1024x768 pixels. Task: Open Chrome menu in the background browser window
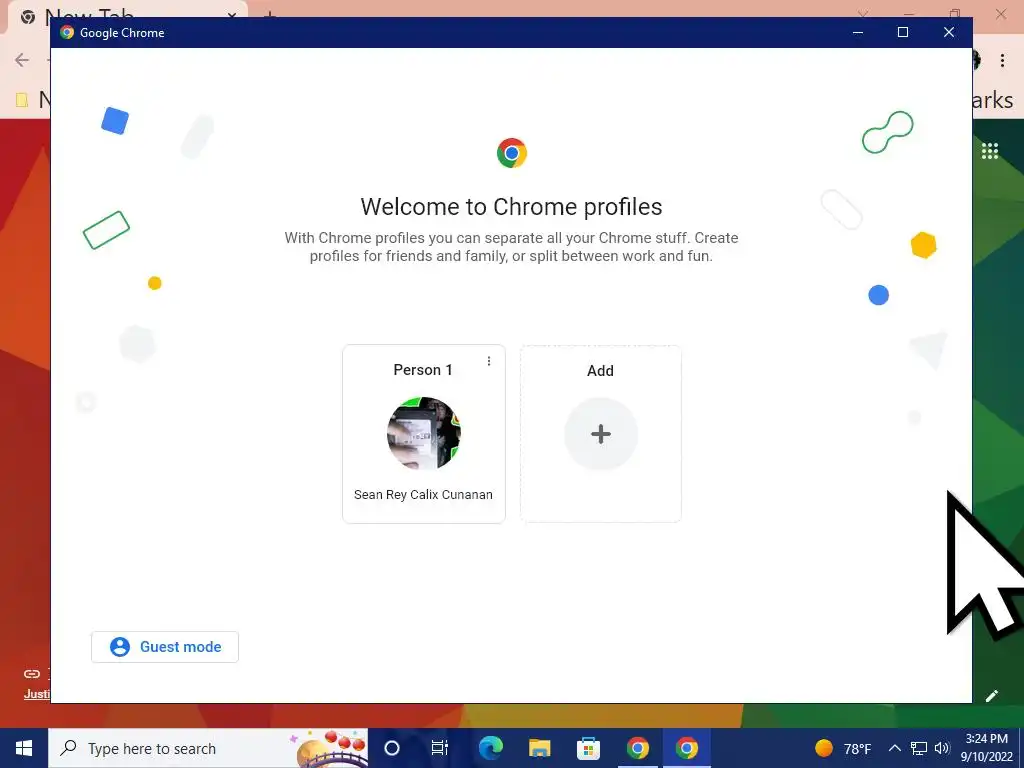(1002, 60)
